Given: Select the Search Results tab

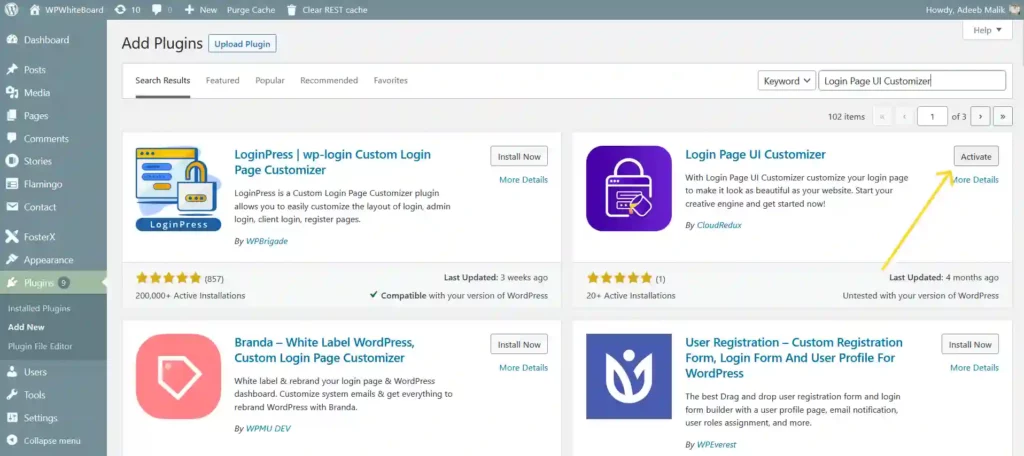Looking at the screenshot, I should (x=163, y=80).
